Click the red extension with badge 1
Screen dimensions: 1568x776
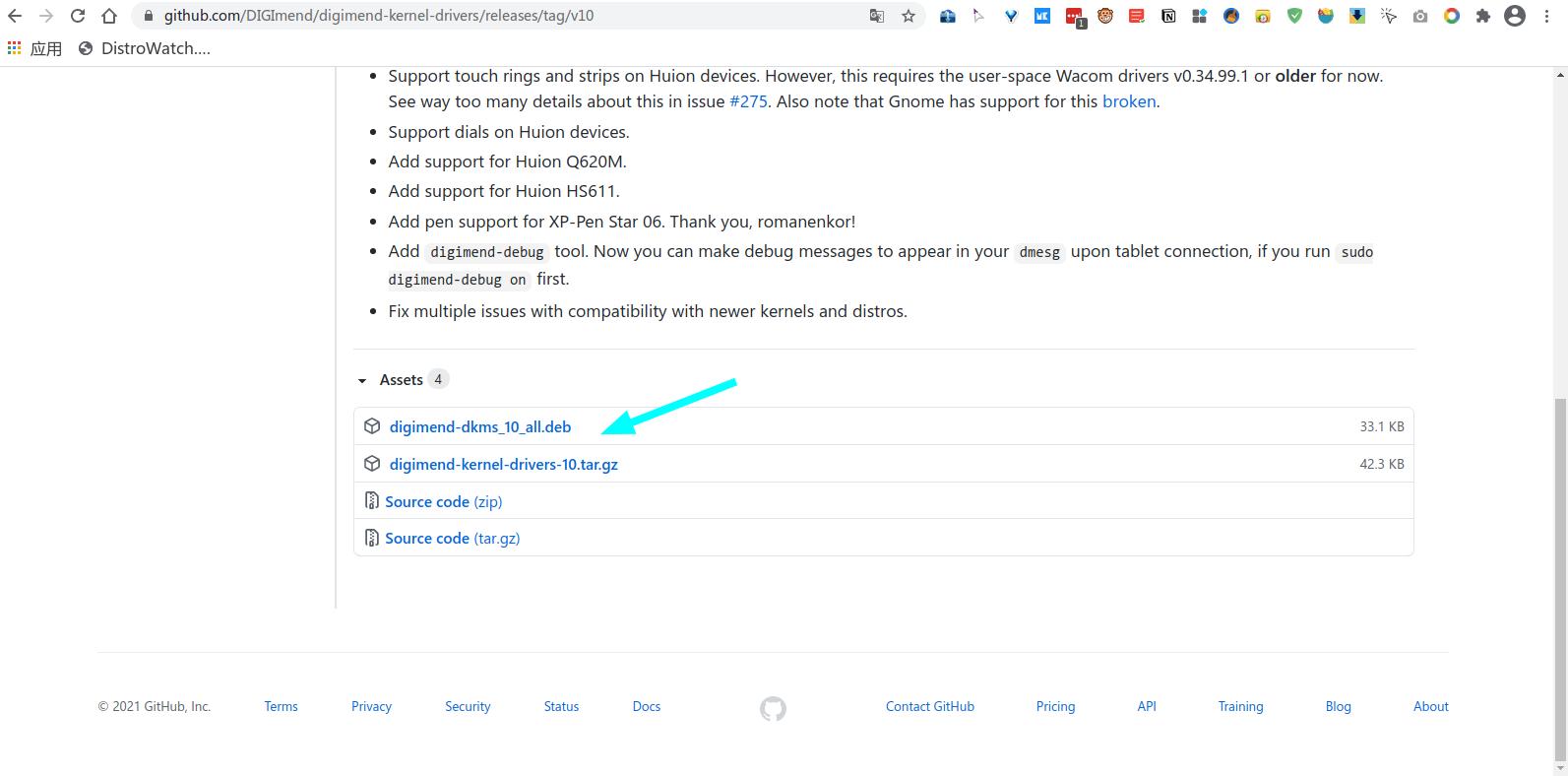click(x=1074, y=17)
